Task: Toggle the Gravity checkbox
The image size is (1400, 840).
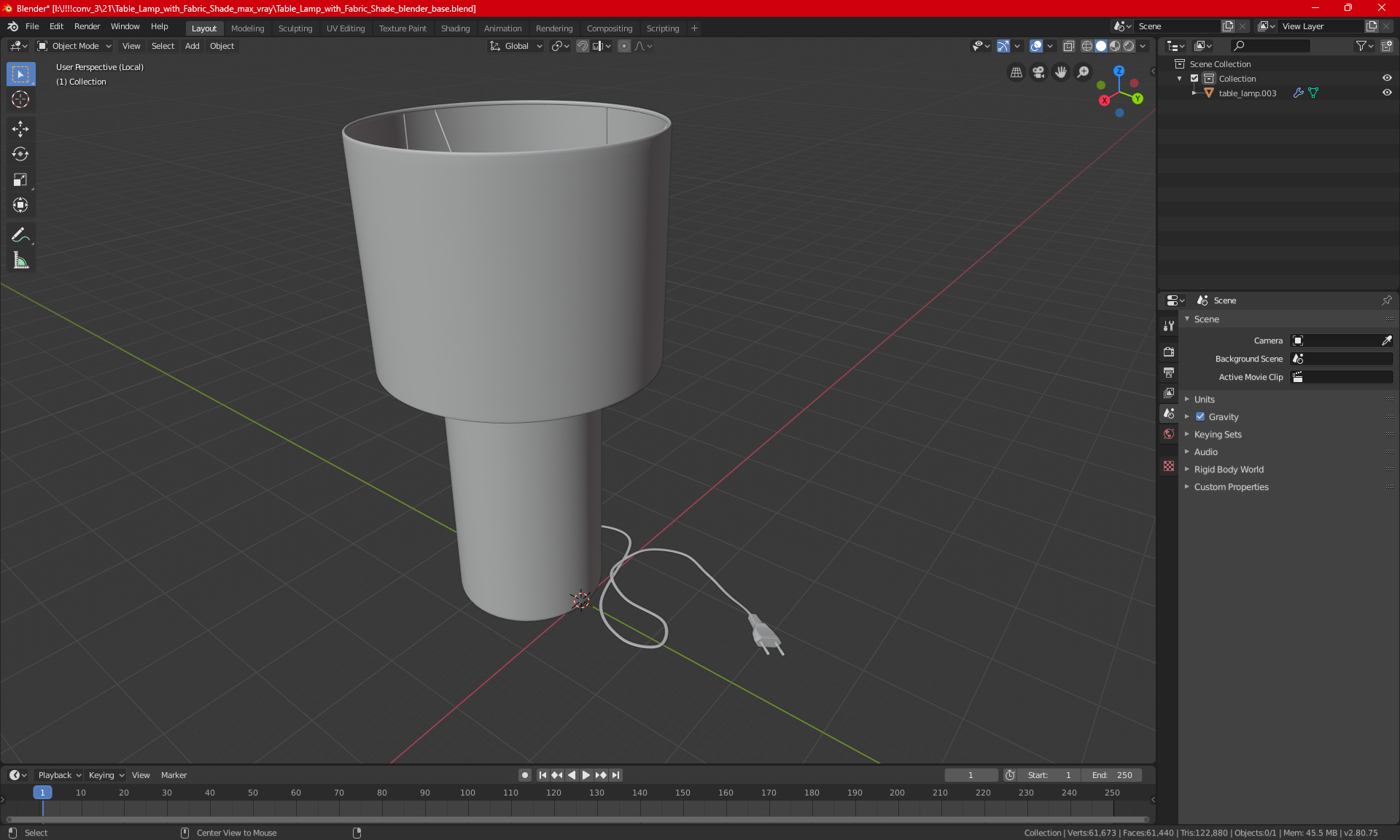Action: tap(1200, 417)
